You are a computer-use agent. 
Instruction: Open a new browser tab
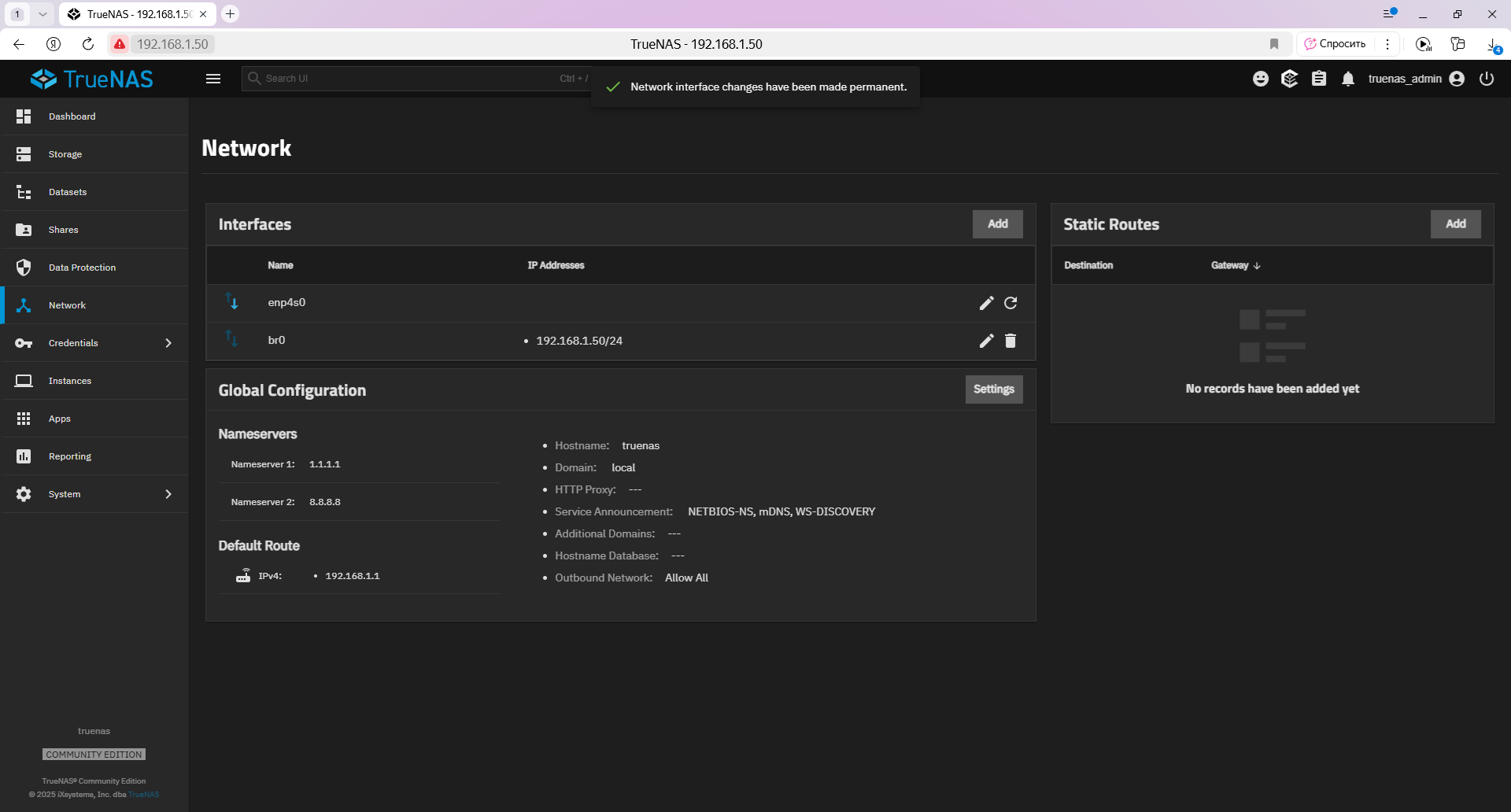pos(230,14)
